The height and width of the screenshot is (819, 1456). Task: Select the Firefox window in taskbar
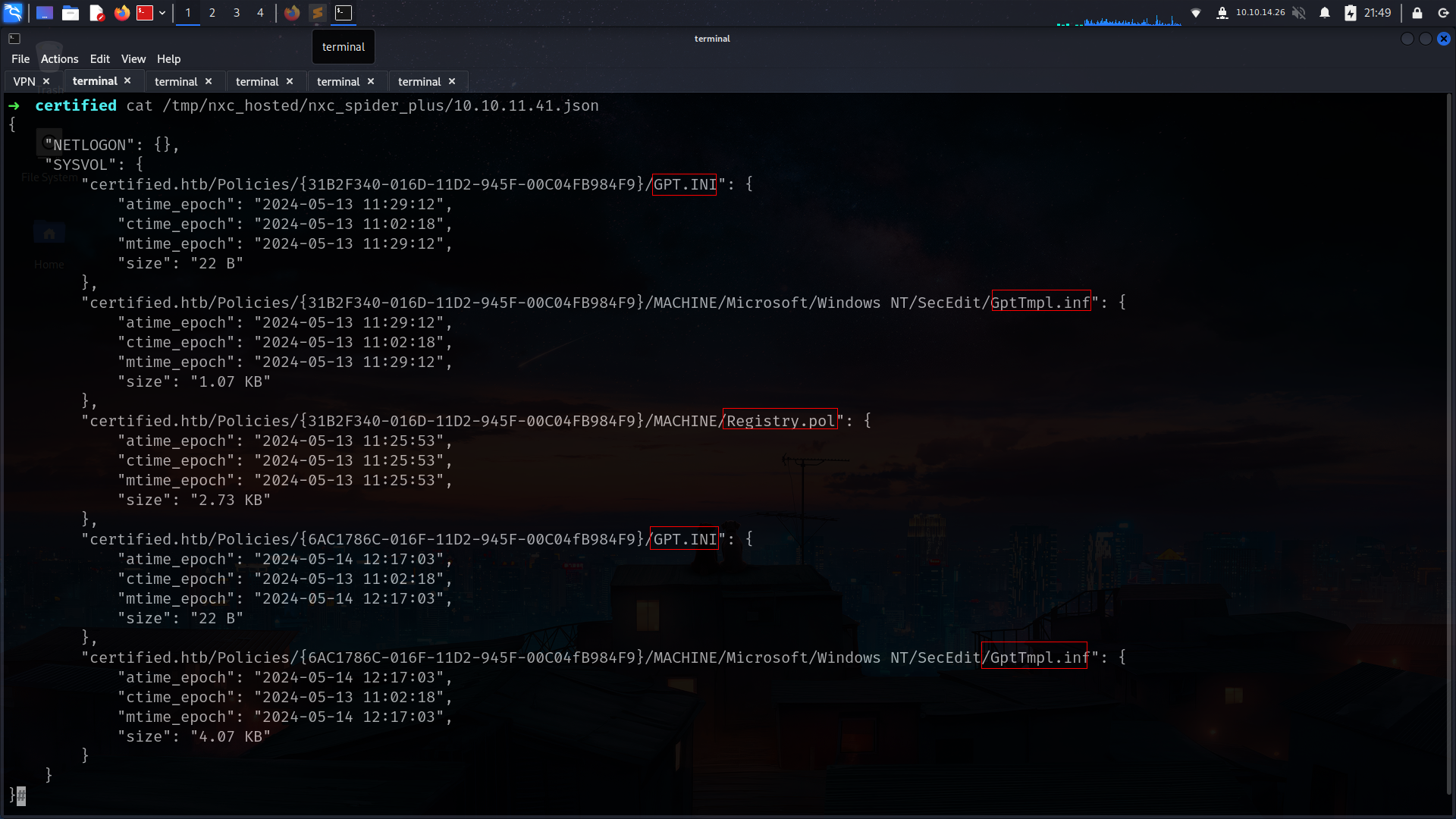tap(292, 13)
